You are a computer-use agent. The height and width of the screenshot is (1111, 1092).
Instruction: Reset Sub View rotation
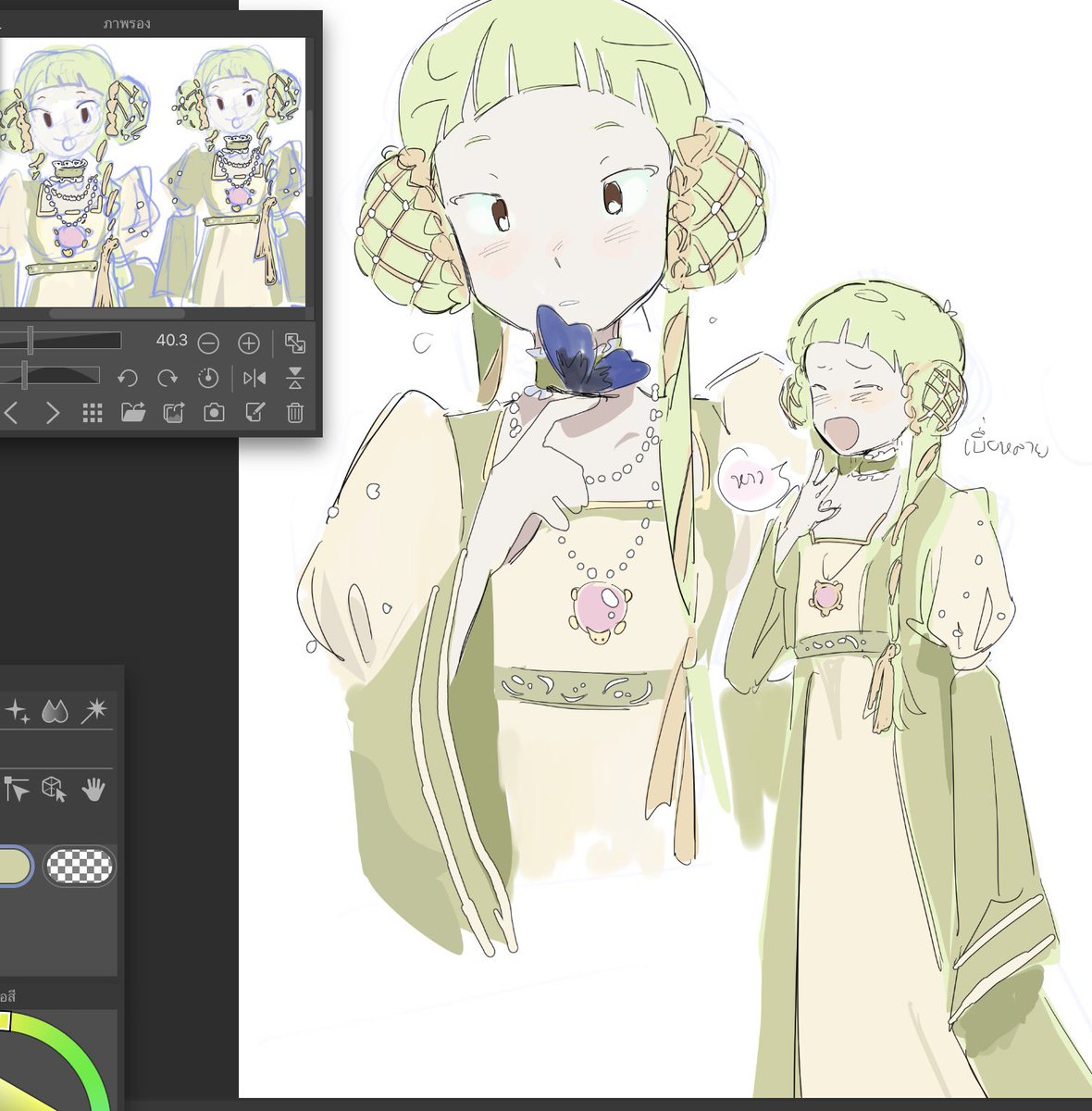208,378
